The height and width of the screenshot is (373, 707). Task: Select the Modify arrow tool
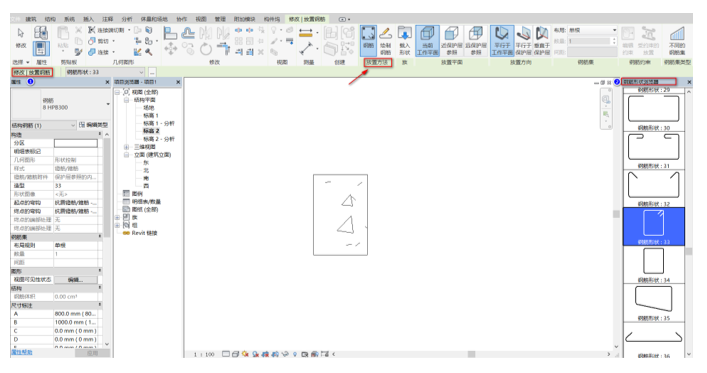tap(21, 37)
